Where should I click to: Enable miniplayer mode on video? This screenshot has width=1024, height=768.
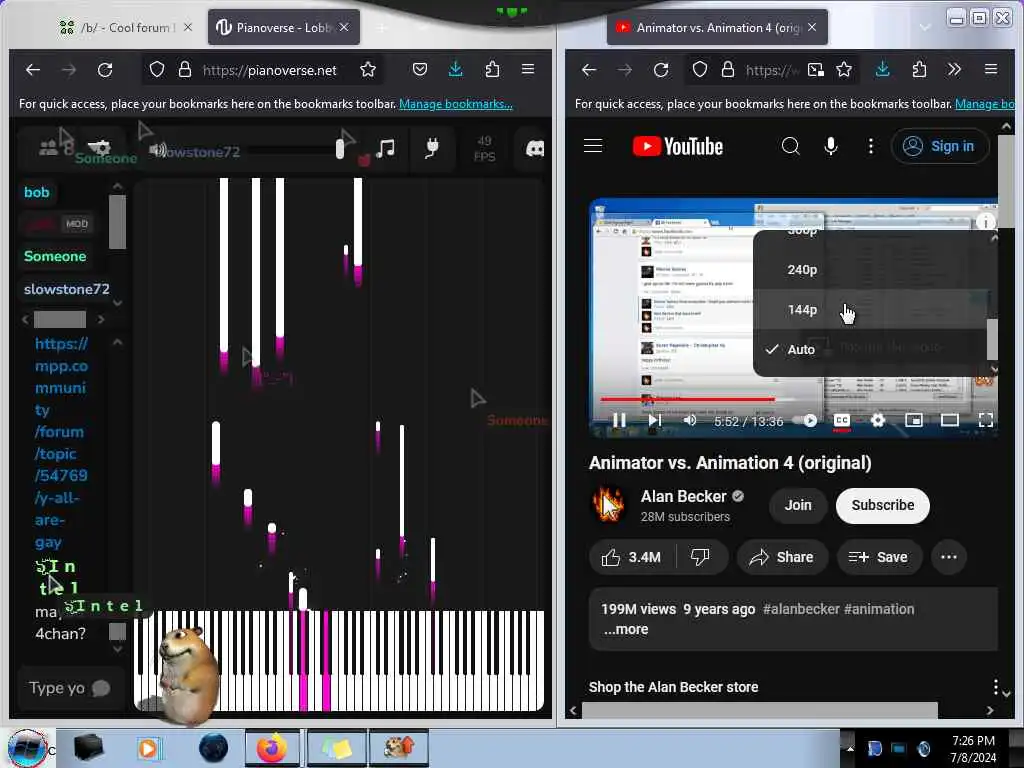pyautogui.click(x=914, y=421)
